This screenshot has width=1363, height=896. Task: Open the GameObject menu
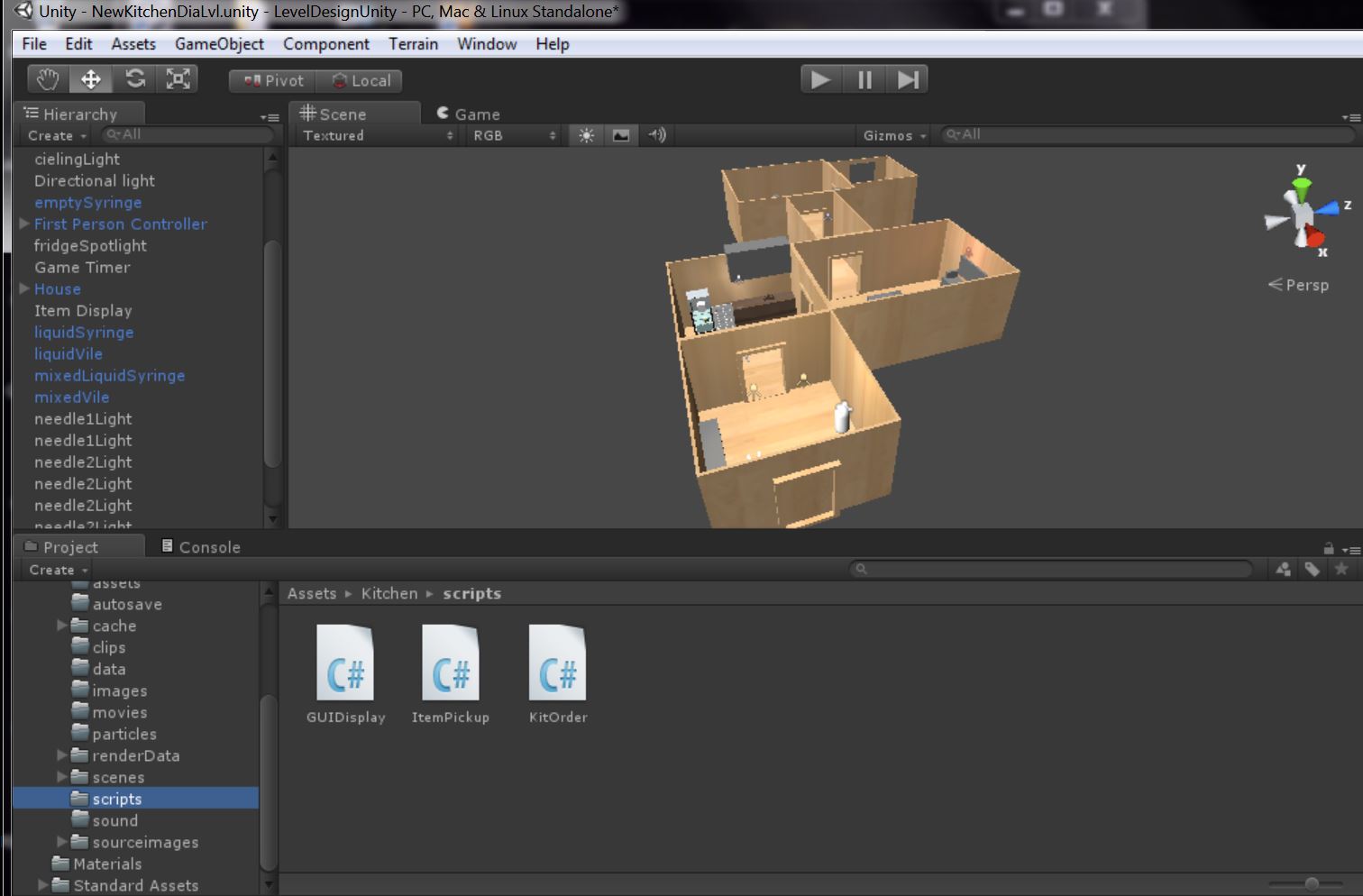pyautogui.click(x=219, y=43)
